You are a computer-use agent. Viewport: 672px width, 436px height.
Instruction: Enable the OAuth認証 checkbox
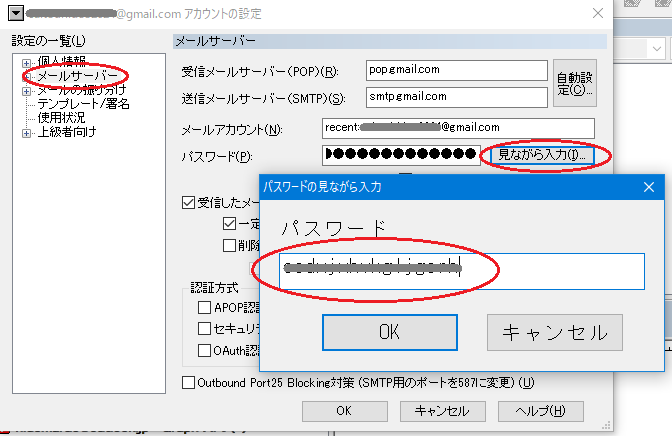[205, 350]
